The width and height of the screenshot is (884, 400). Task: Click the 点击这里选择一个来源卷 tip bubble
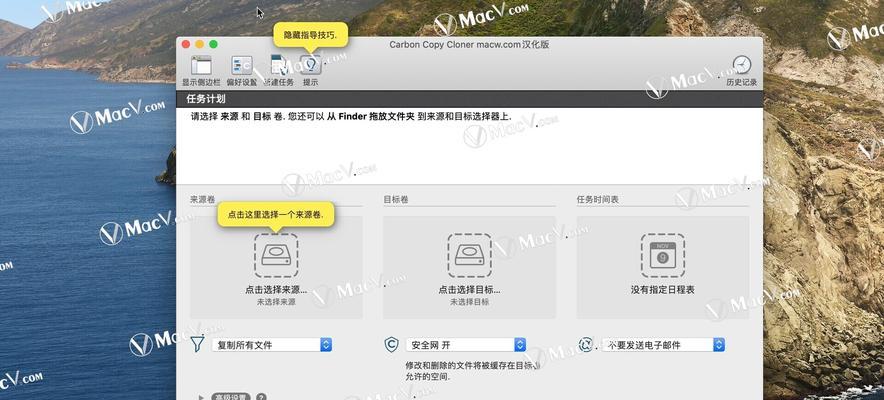pyautogui.click(x=276, y=215)
